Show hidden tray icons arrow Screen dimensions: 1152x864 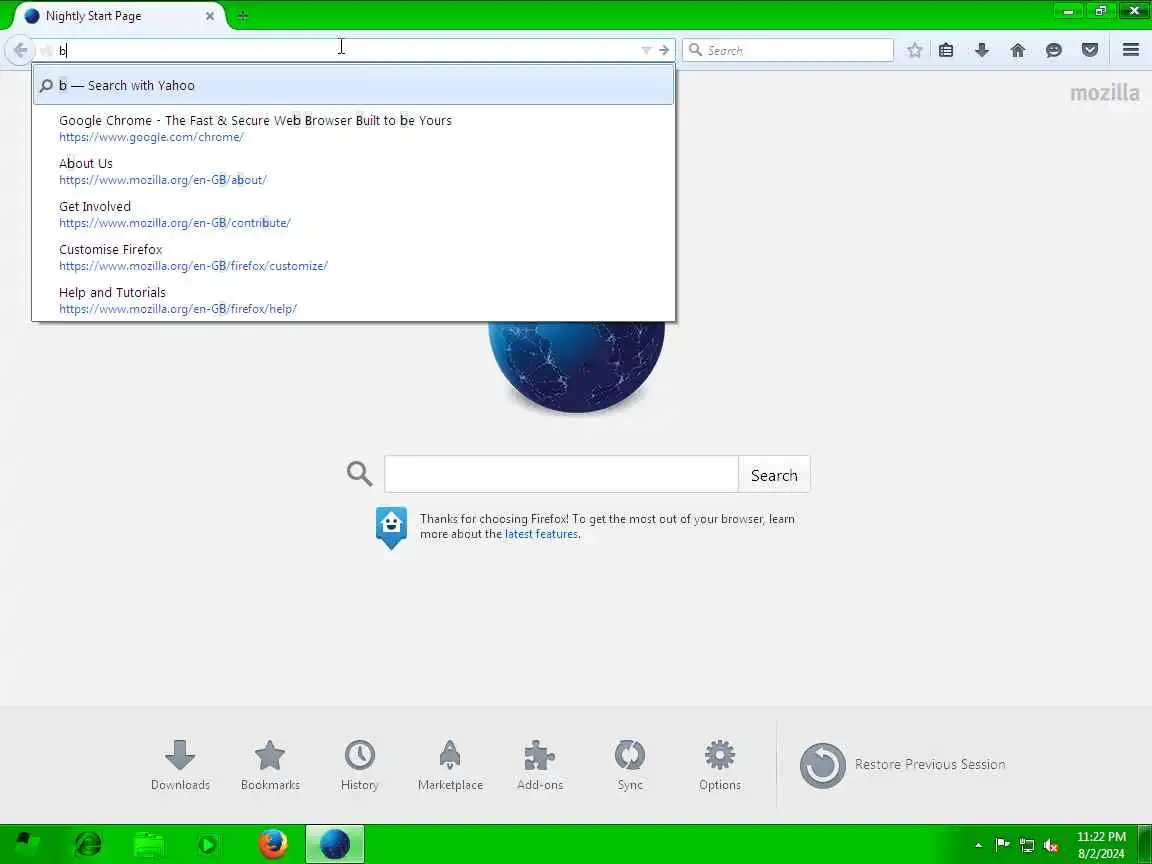[x=978, y=845]
